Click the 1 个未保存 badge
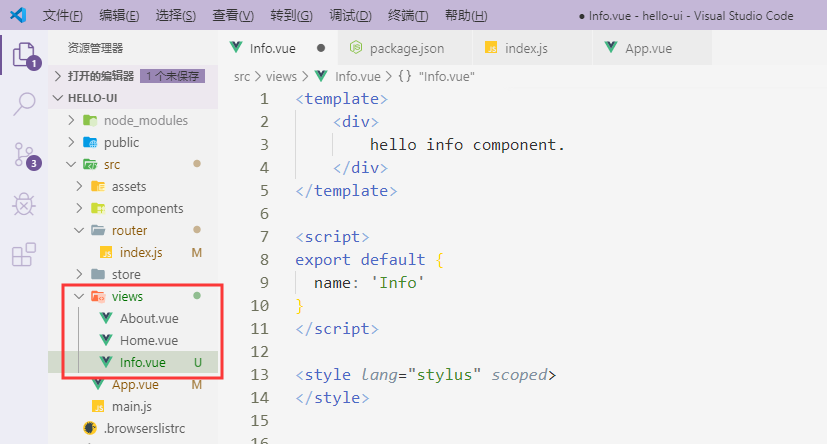 coord(172,76)
